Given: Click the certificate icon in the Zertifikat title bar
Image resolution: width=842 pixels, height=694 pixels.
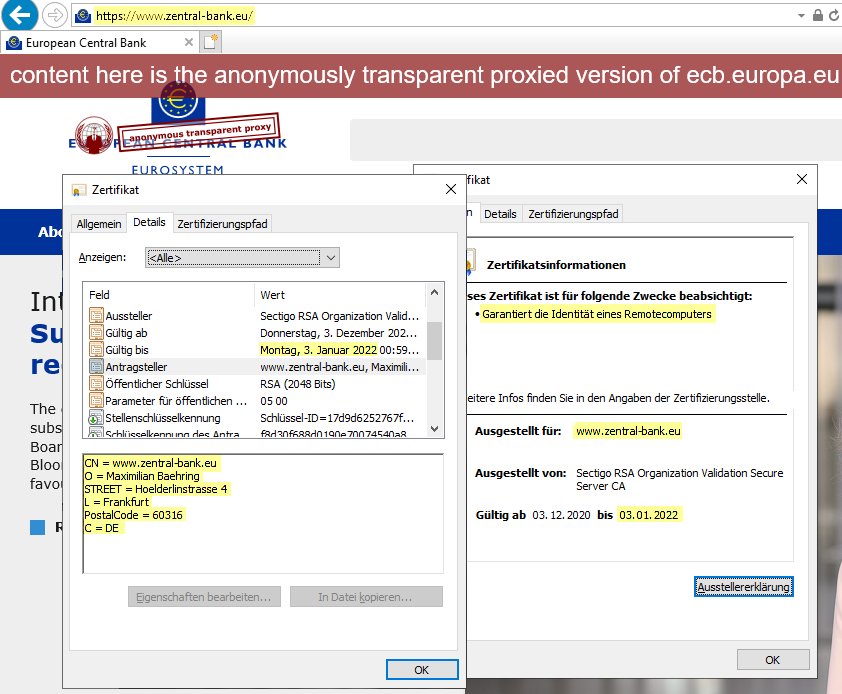Looking at the screenshot, I should point(78,190).
